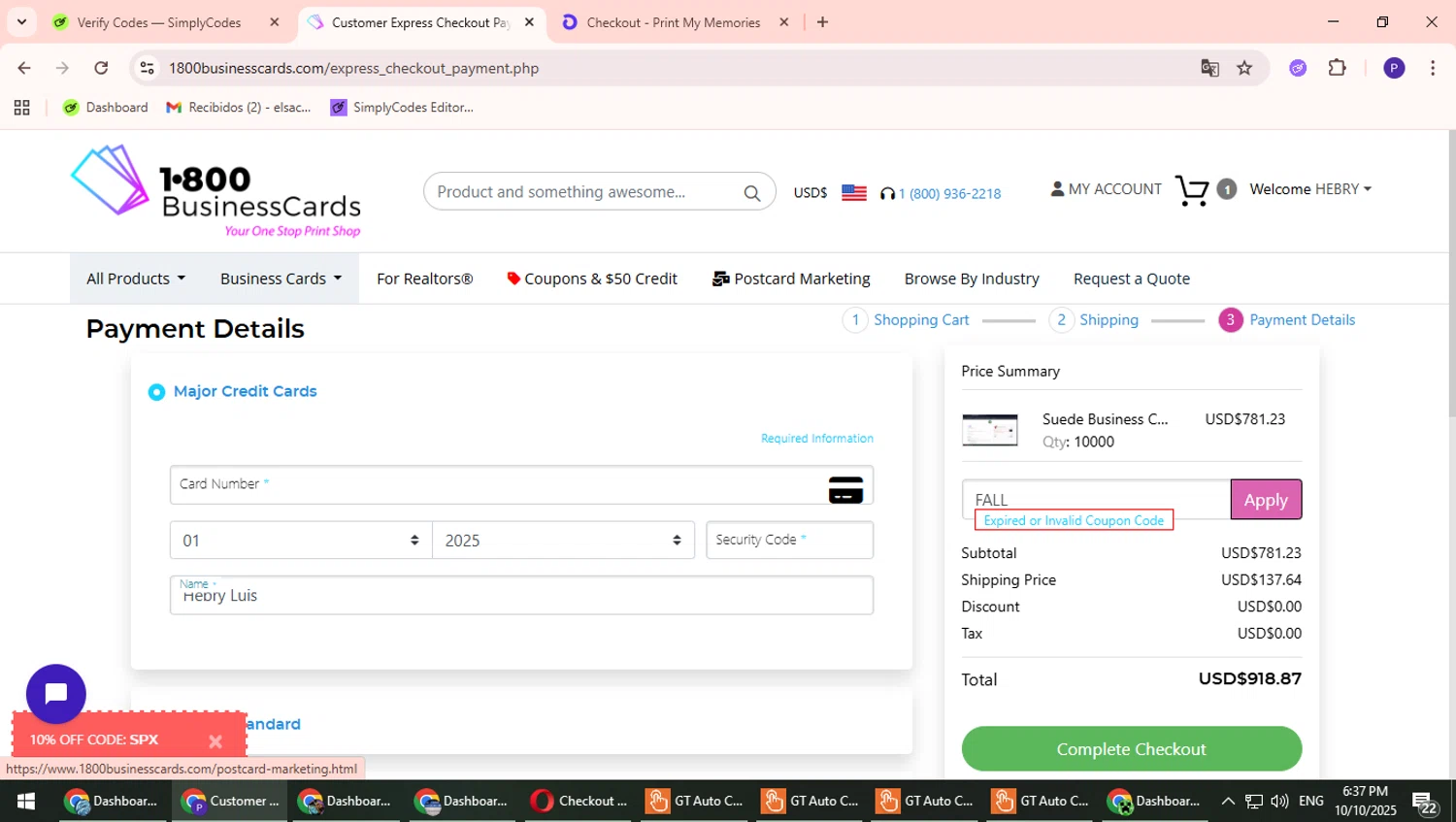Open the Recibidos Gmail bookmark
Screen dimensions: 1456x822
click(x=239, y=108)
